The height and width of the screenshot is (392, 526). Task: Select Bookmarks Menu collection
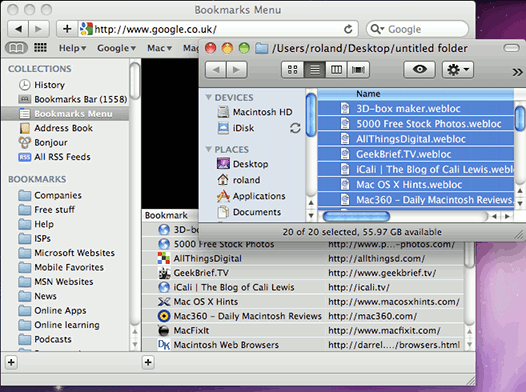65,114
